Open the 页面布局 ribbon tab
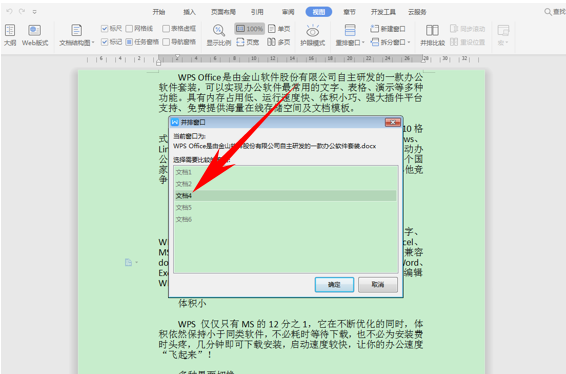 223,12
